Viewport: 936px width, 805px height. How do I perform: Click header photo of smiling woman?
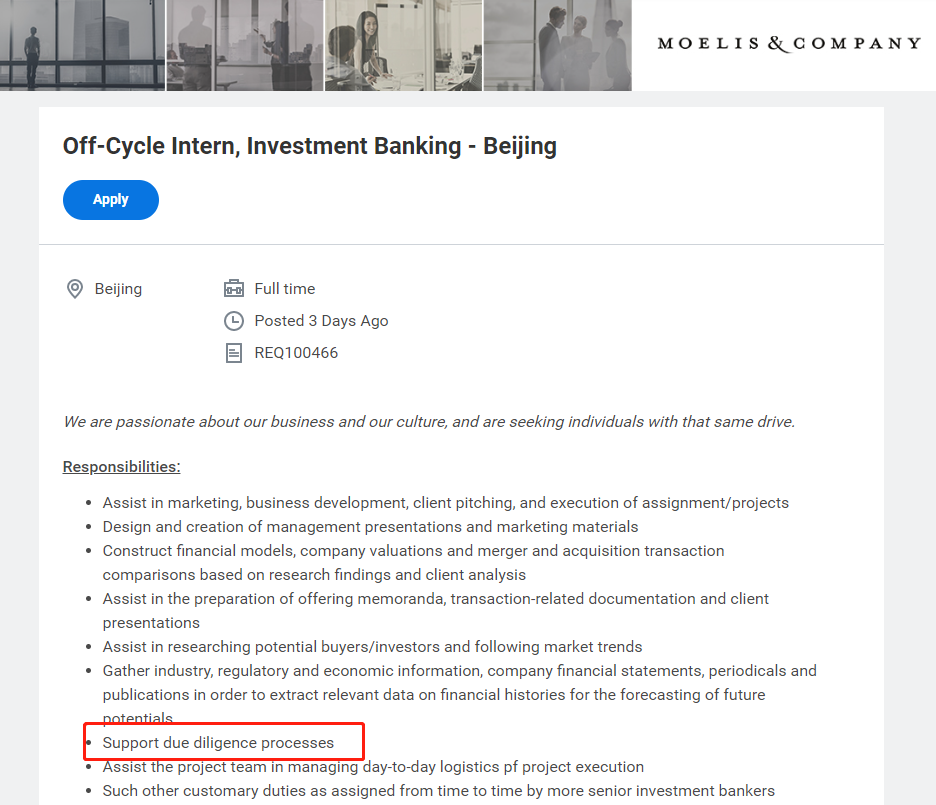(x=403, y=45)
